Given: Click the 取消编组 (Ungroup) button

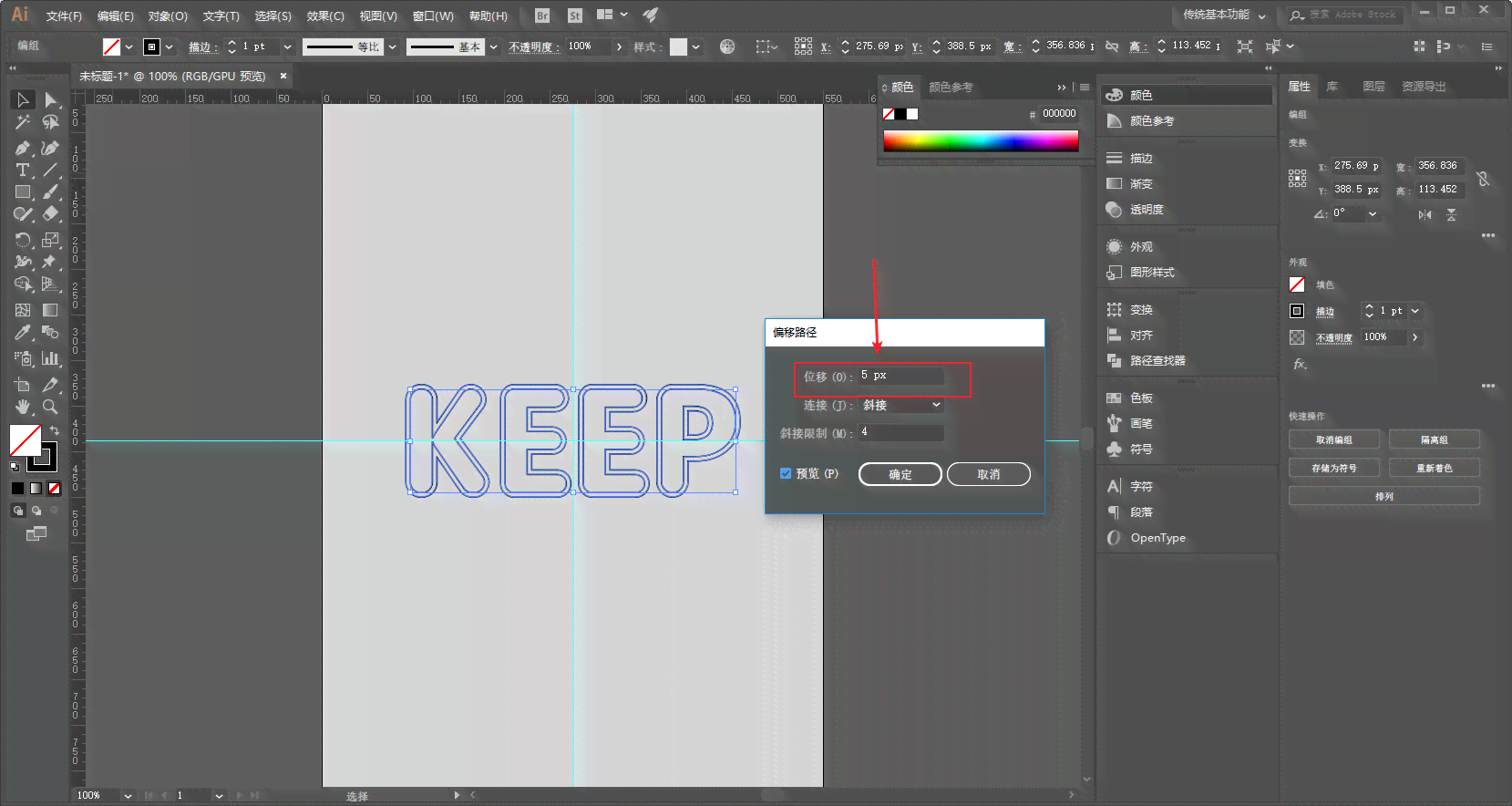Looking at the screenshot, I should pos(1334,440).
